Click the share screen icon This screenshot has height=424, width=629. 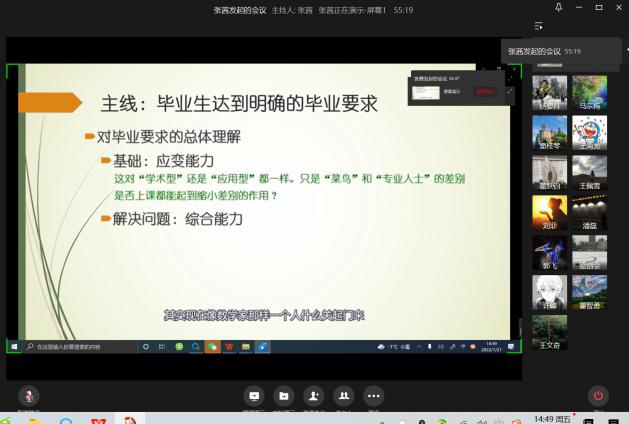pyautogui.click(x=254, y=396)
